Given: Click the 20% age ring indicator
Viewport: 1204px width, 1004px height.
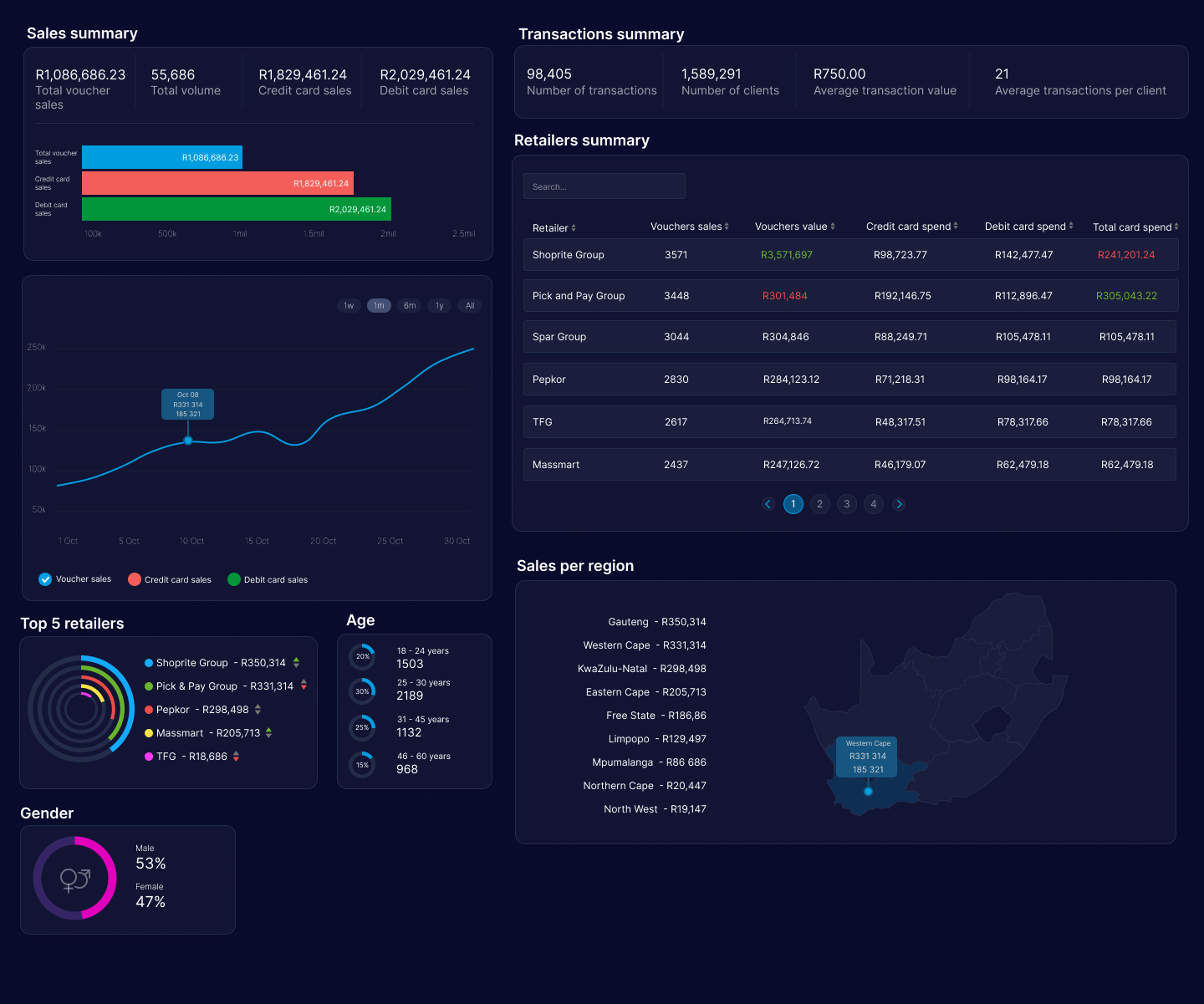Looking at the screenshot, I should tap(362, 656).
